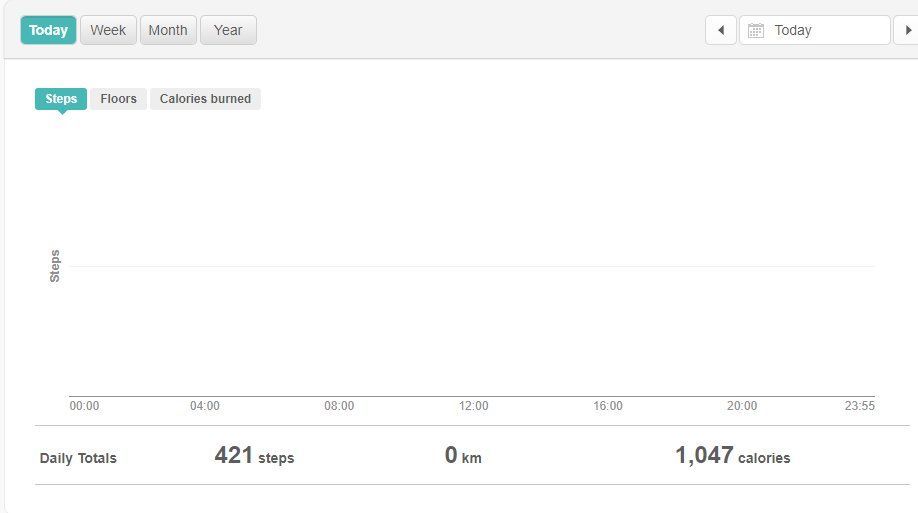Click the previous day arrow icon
This screenshot has height=513, width=918.
tap(721, 30)
